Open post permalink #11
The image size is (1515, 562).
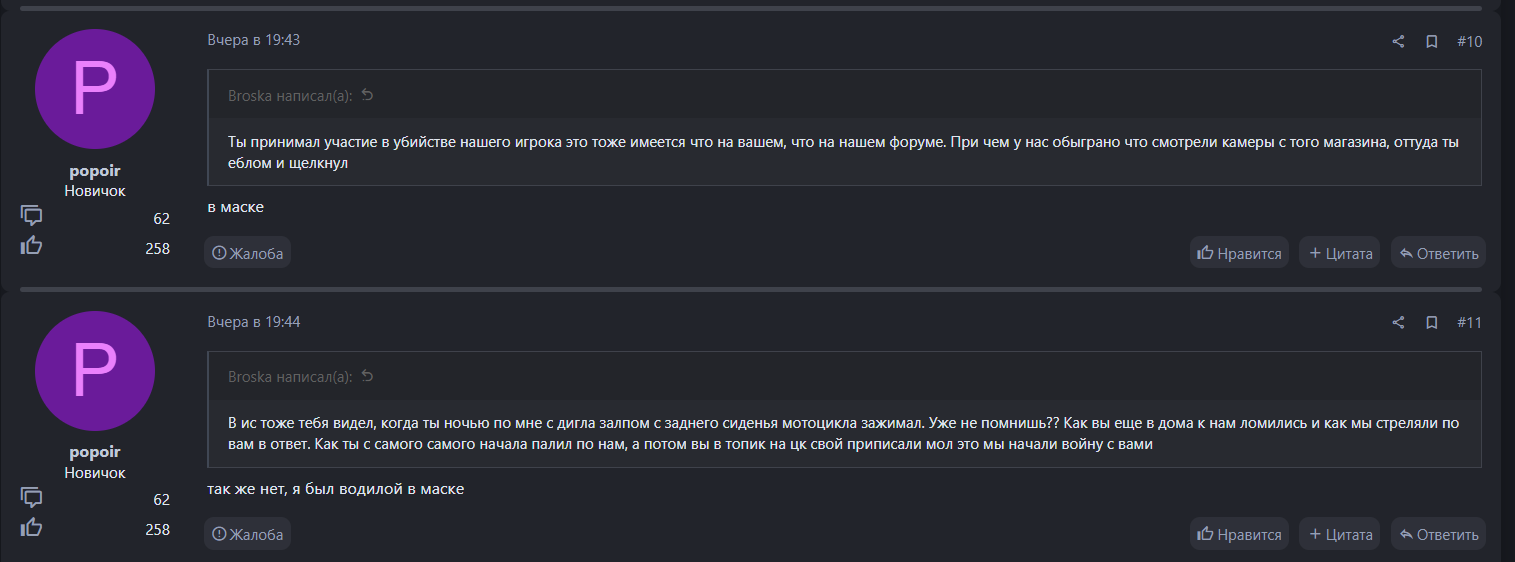[1469, 323]
